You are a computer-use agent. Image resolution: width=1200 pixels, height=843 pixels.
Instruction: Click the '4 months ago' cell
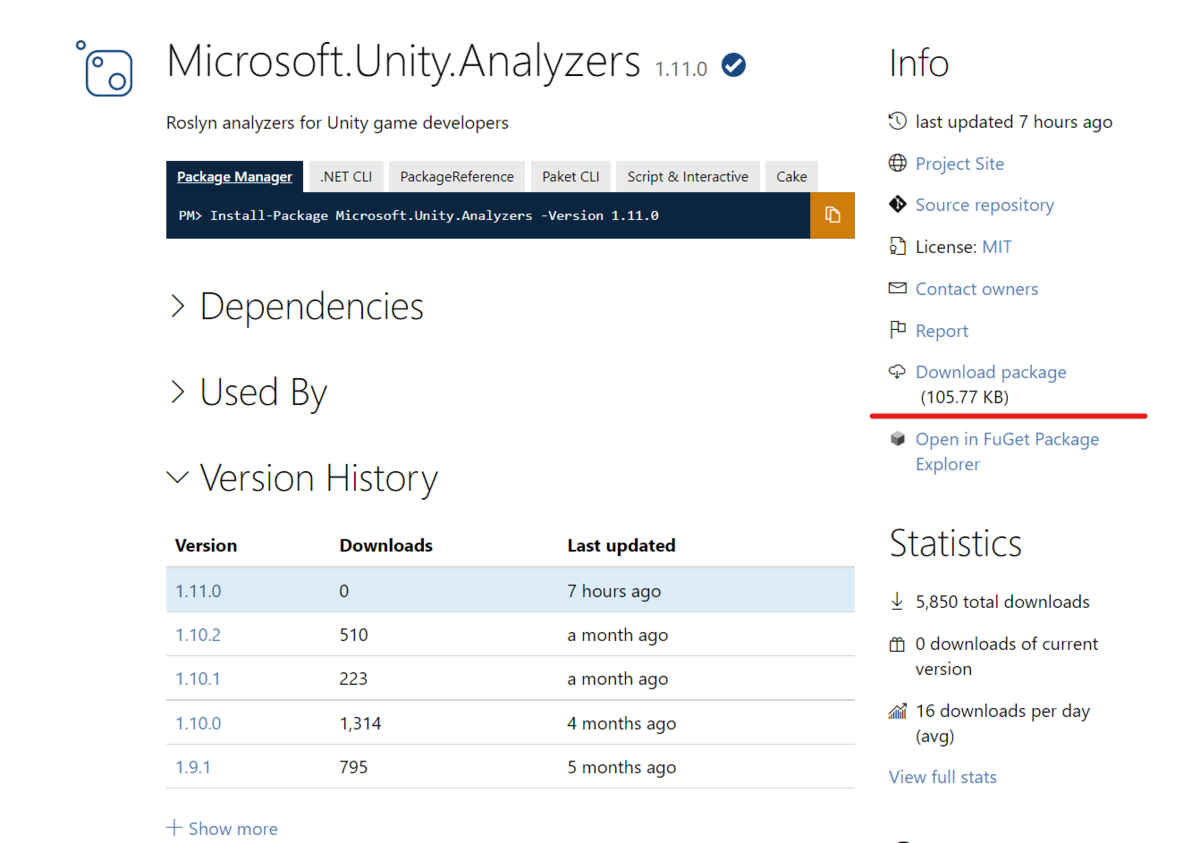[x=621, y=723]
